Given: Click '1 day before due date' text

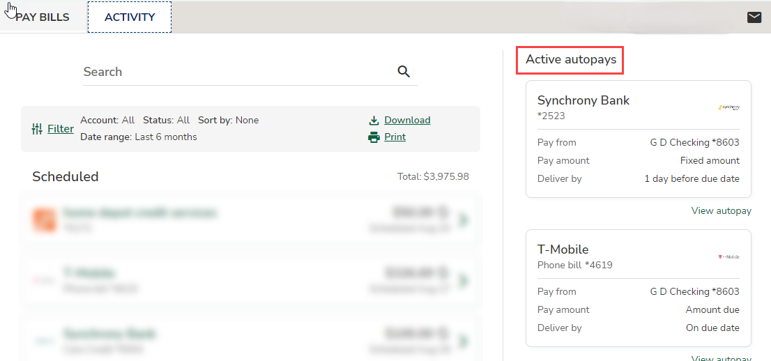Looking at the screenshot, I should pos(692,179).
